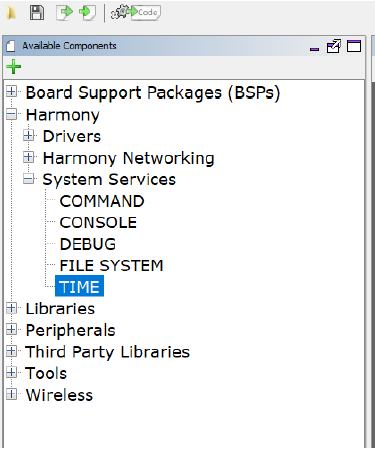
Task: Collapse the System Services node
Action: [29, 179]
